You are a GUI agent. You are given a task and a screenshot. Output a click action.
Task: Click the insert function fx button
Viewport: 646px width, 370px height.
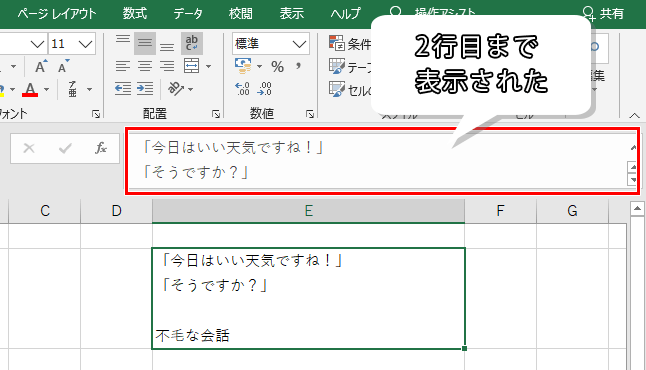pyautogui.click(x=101, y=148)
